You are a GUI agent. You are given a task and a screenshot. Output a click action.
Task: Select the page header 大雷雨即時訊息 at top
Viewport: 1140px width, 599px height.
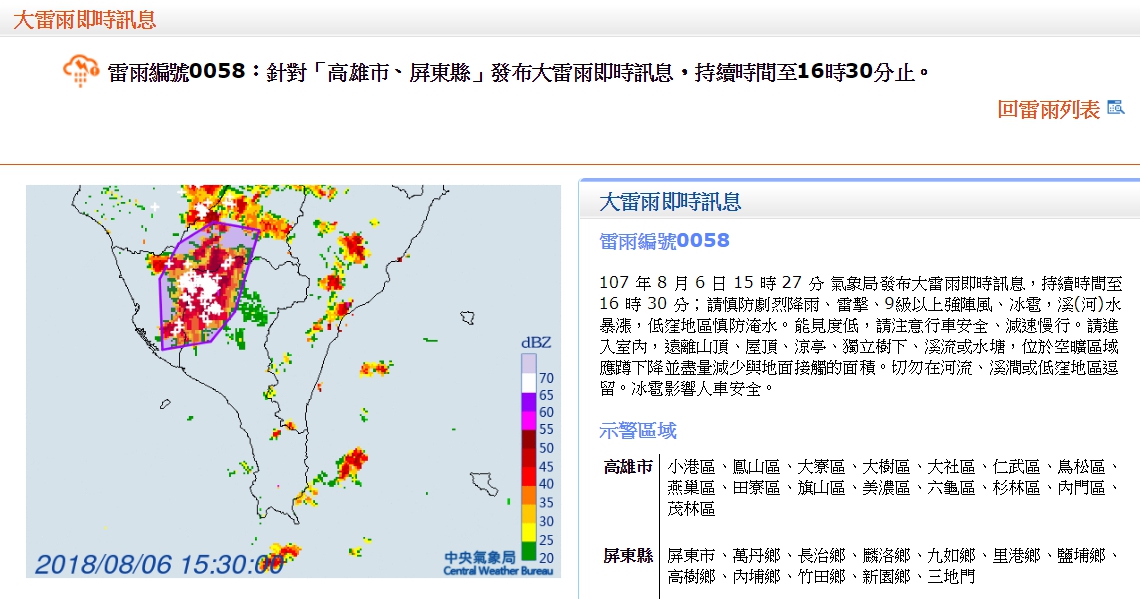(84, 20)
